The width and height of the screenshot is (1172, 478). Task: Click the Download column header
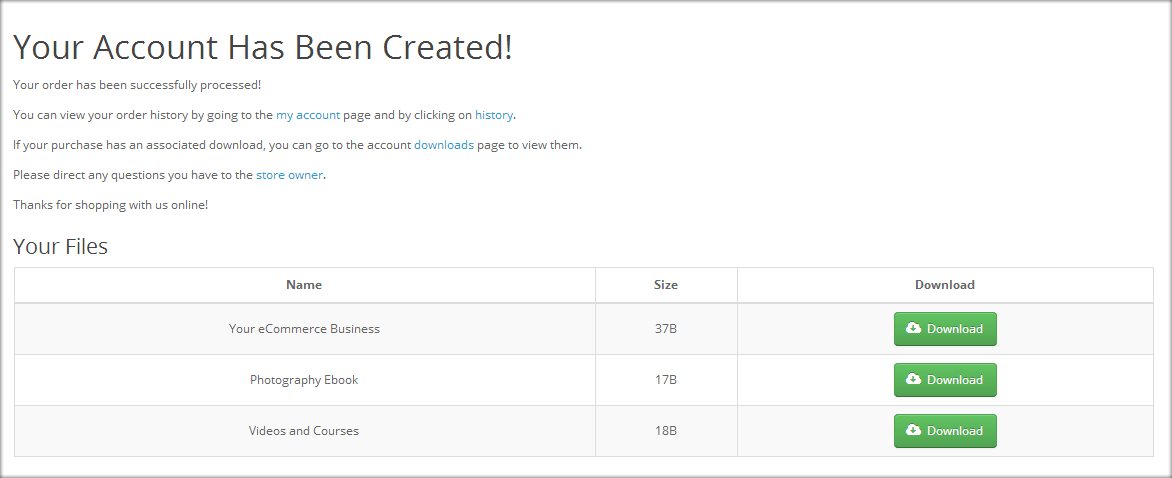945,285
